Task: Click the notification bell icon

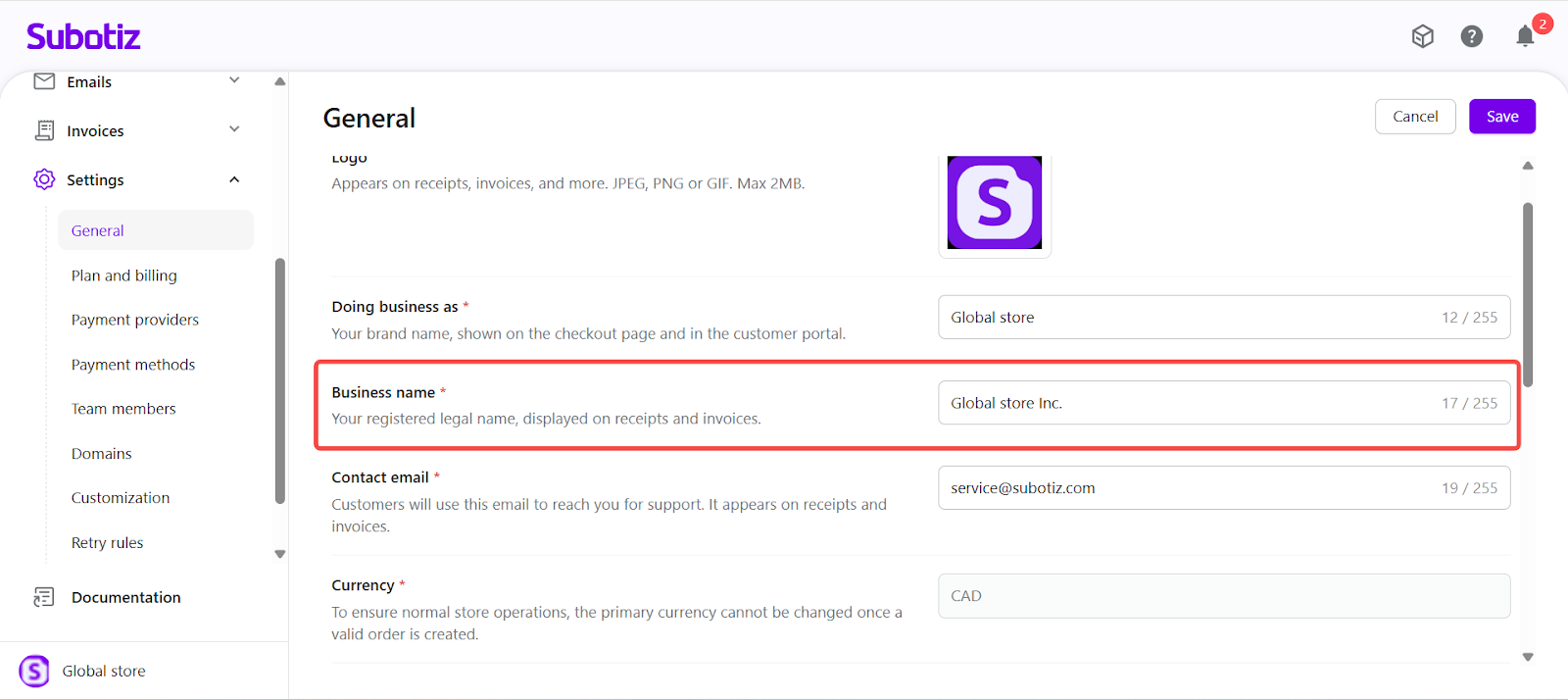Action: [x=1525, y=37]
